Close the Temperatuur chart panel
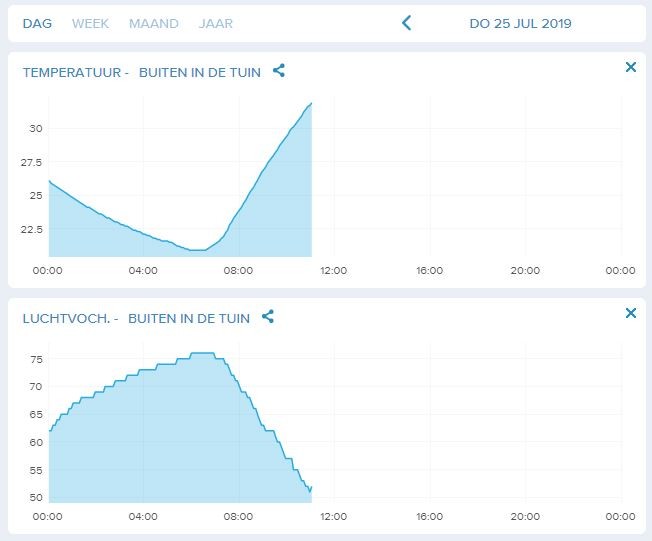Viewport: 652px width, 541px height. [631, 67]
